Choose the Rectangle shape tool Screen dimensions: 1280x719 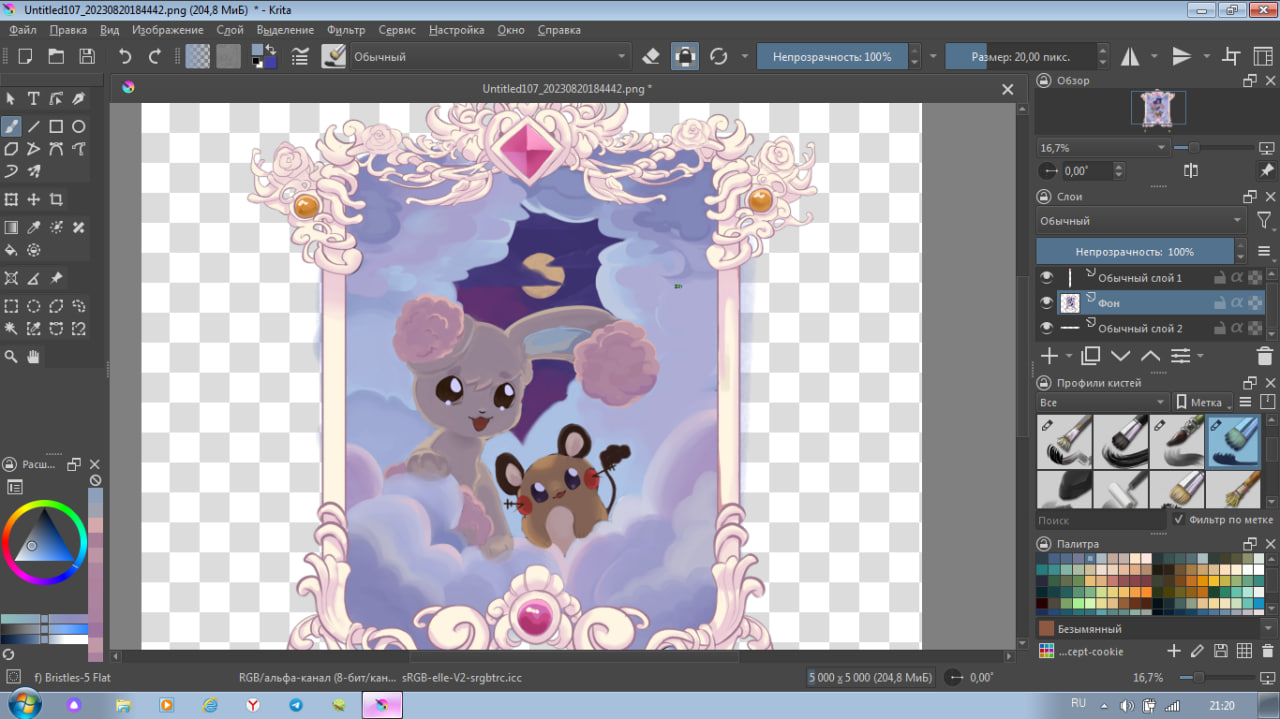coord(56,126)
